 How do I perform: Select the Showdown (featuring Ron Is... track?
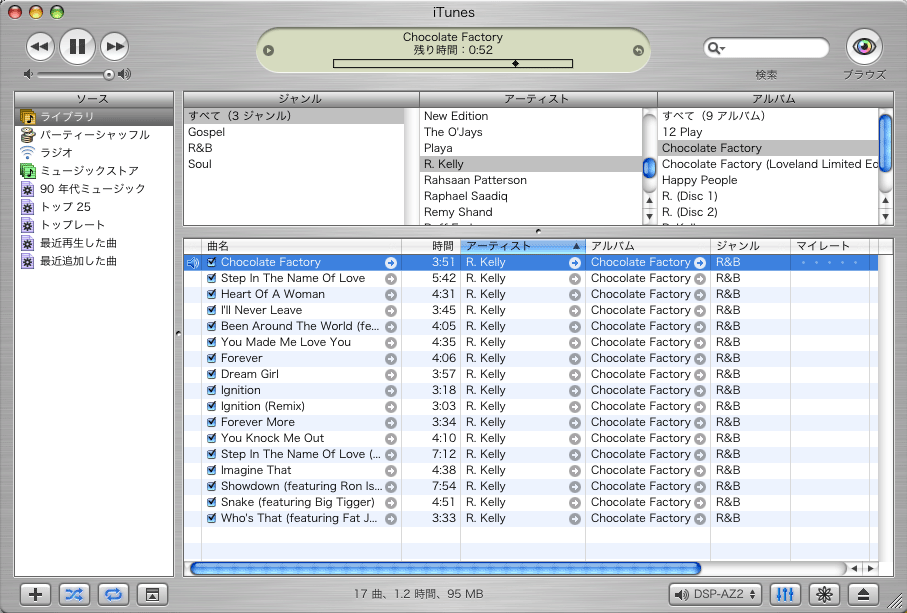click(x=531, y=486)
